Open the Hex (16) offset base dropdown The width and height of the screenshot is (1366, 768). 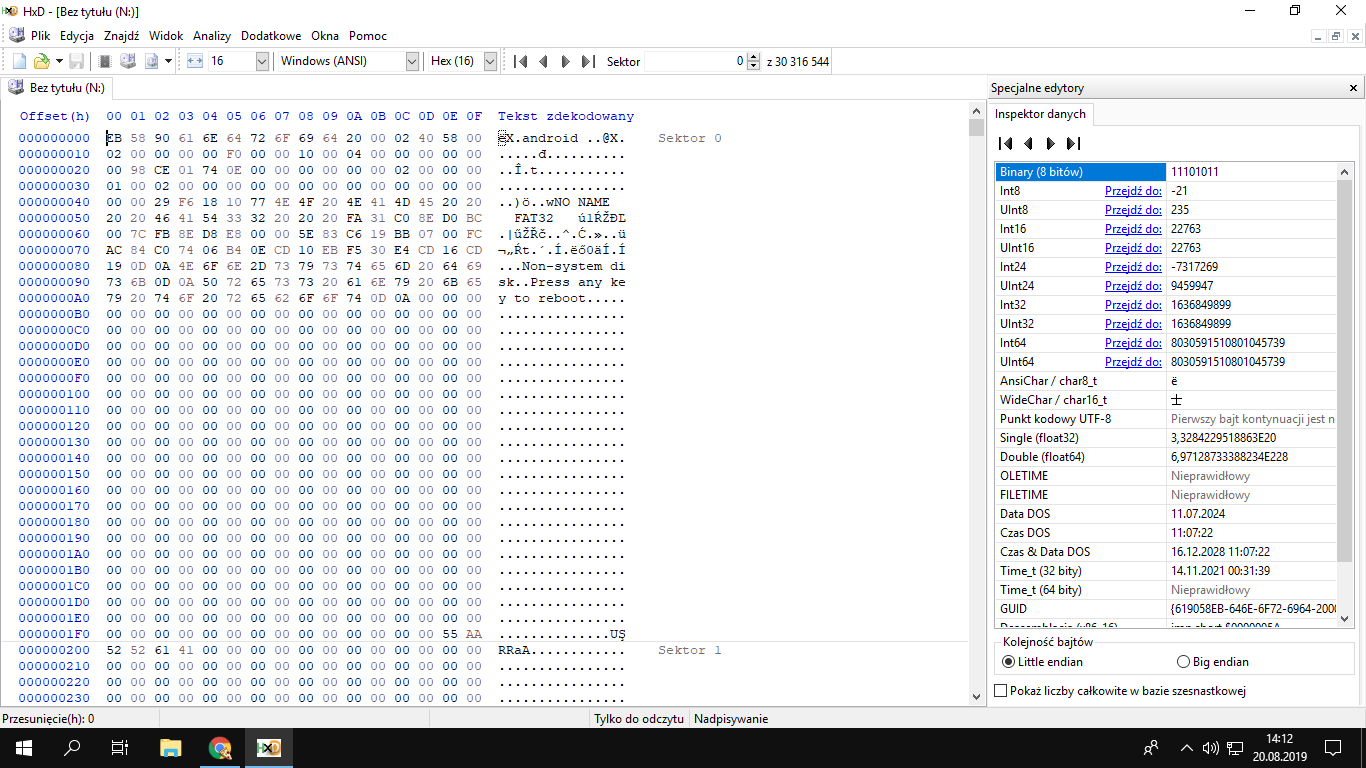point(490,61)
